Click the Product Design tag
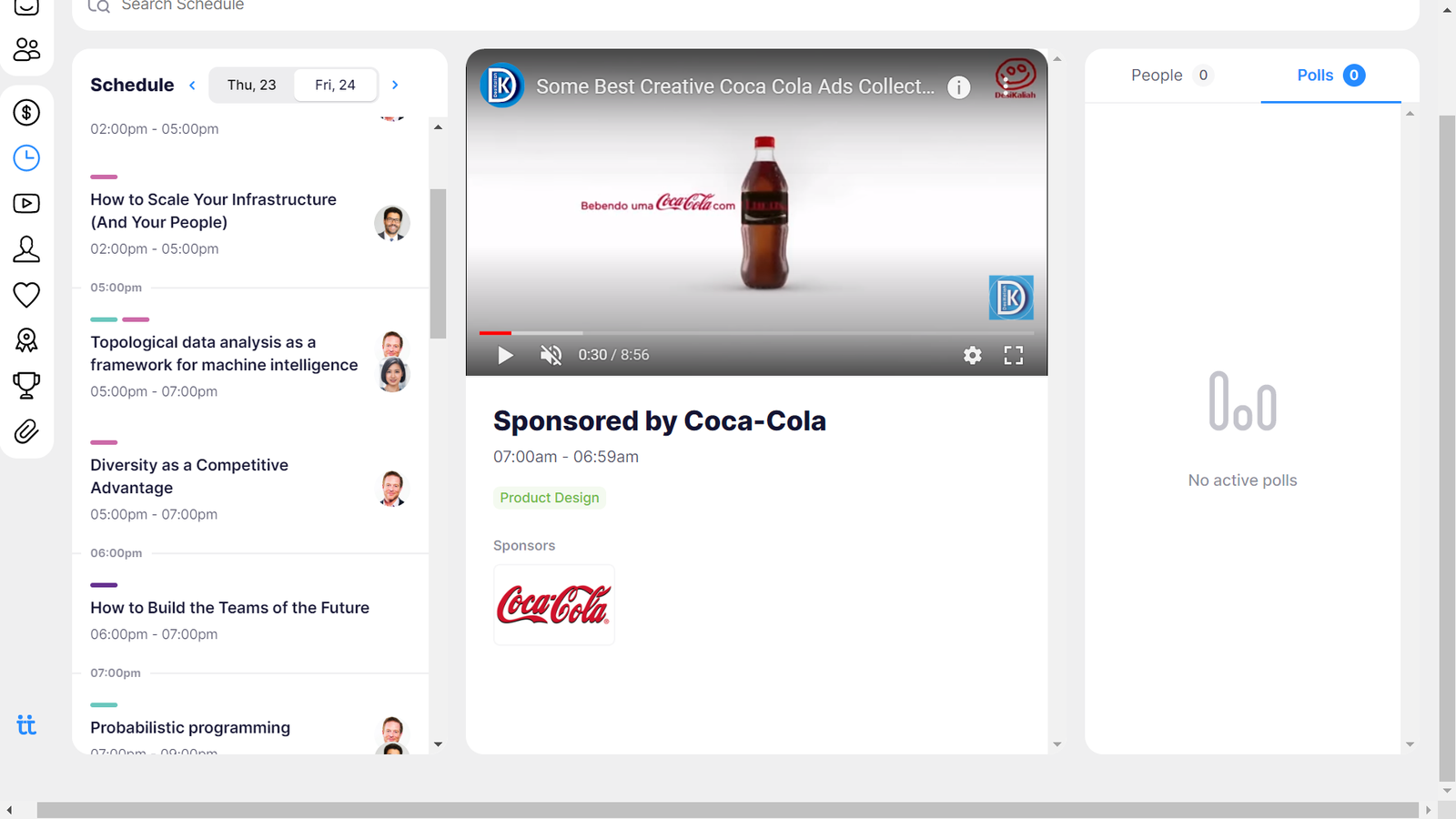1456x819 pixels. 550,498
